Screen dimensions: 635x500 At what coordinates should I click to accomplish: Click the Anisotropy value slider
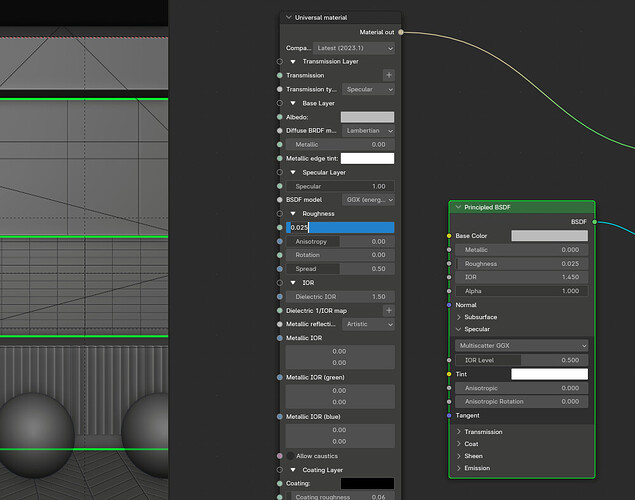click(x=340, y=241)
